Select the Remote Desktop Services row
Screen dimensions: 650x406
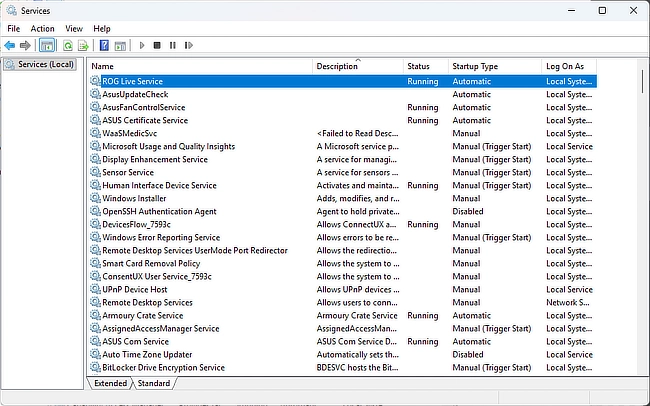343,302
